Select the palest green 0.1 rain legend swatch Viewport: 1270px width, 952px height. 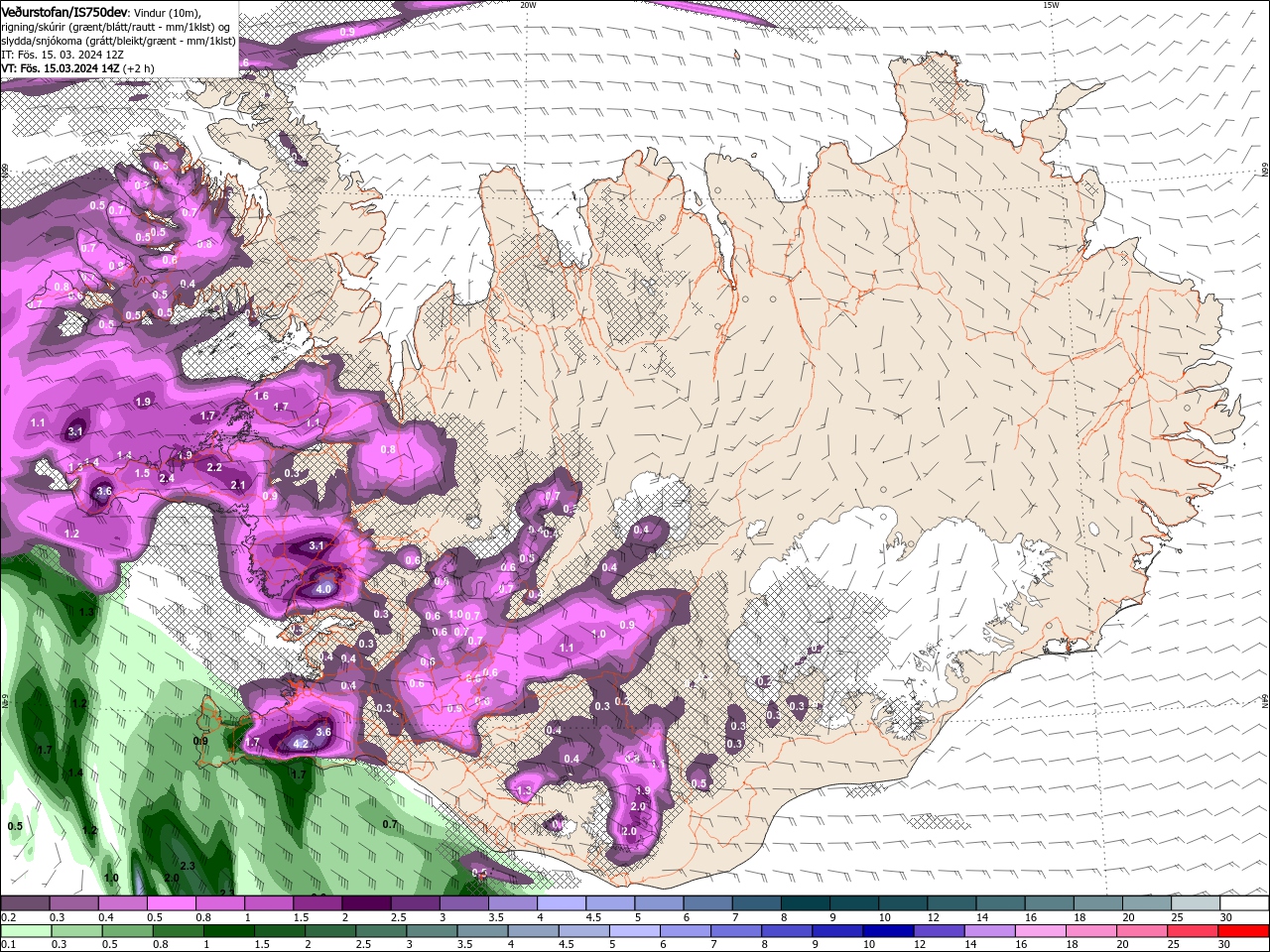pos(26,931)
